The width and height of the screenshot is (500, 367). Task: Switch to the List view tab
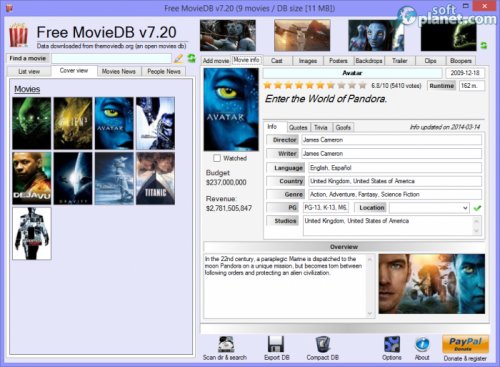(29, 71)
